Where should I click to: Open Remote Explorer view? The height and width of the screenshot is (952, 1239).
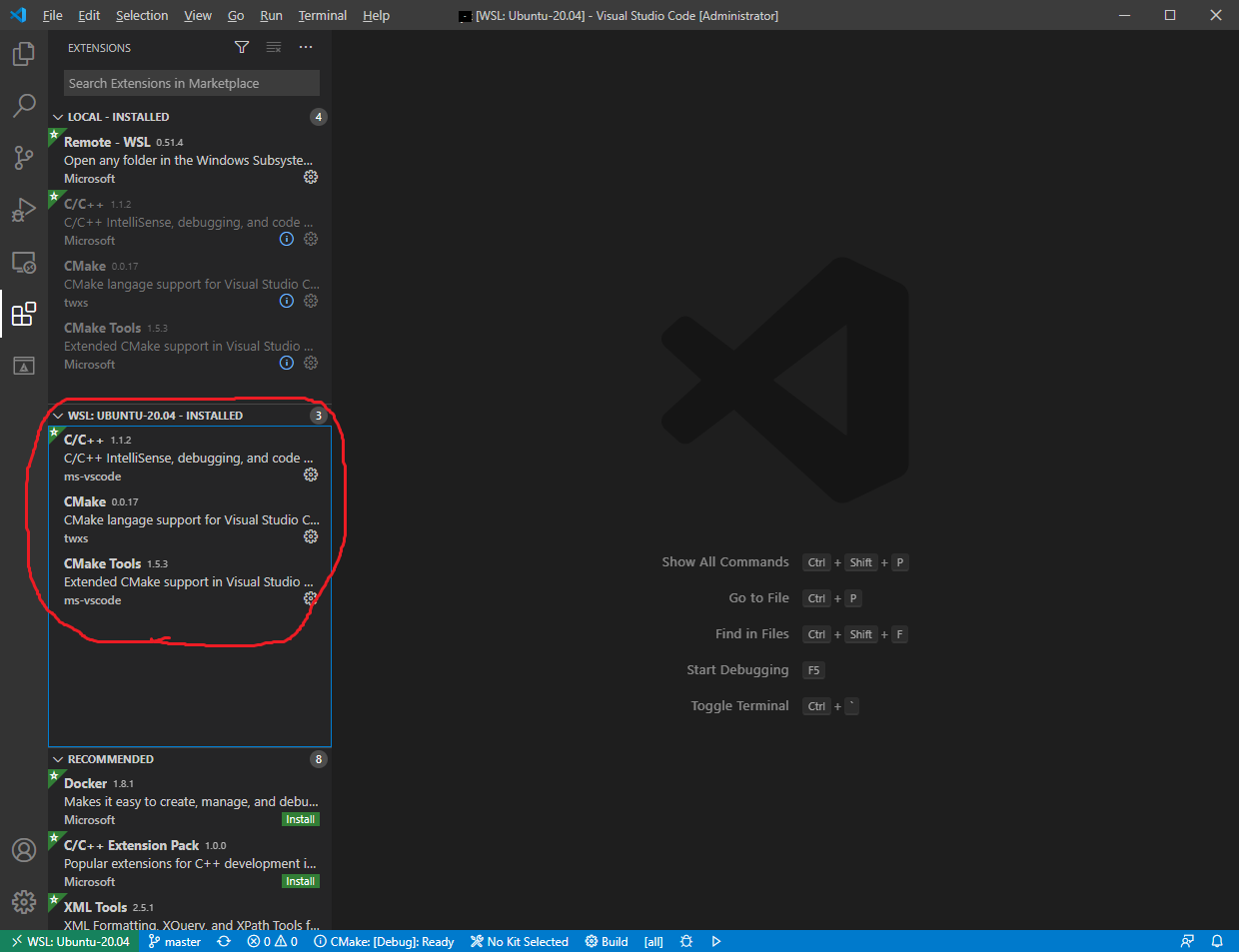[x=24, y=263]
